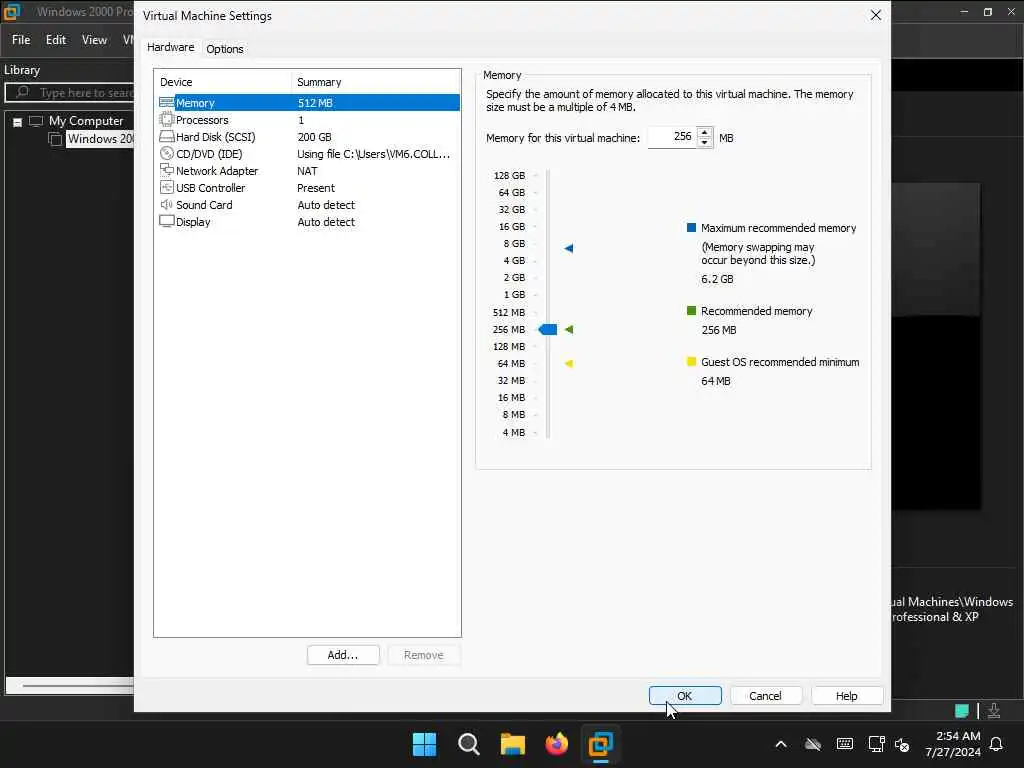Decrease memory with the down spinner arrow

704,142
